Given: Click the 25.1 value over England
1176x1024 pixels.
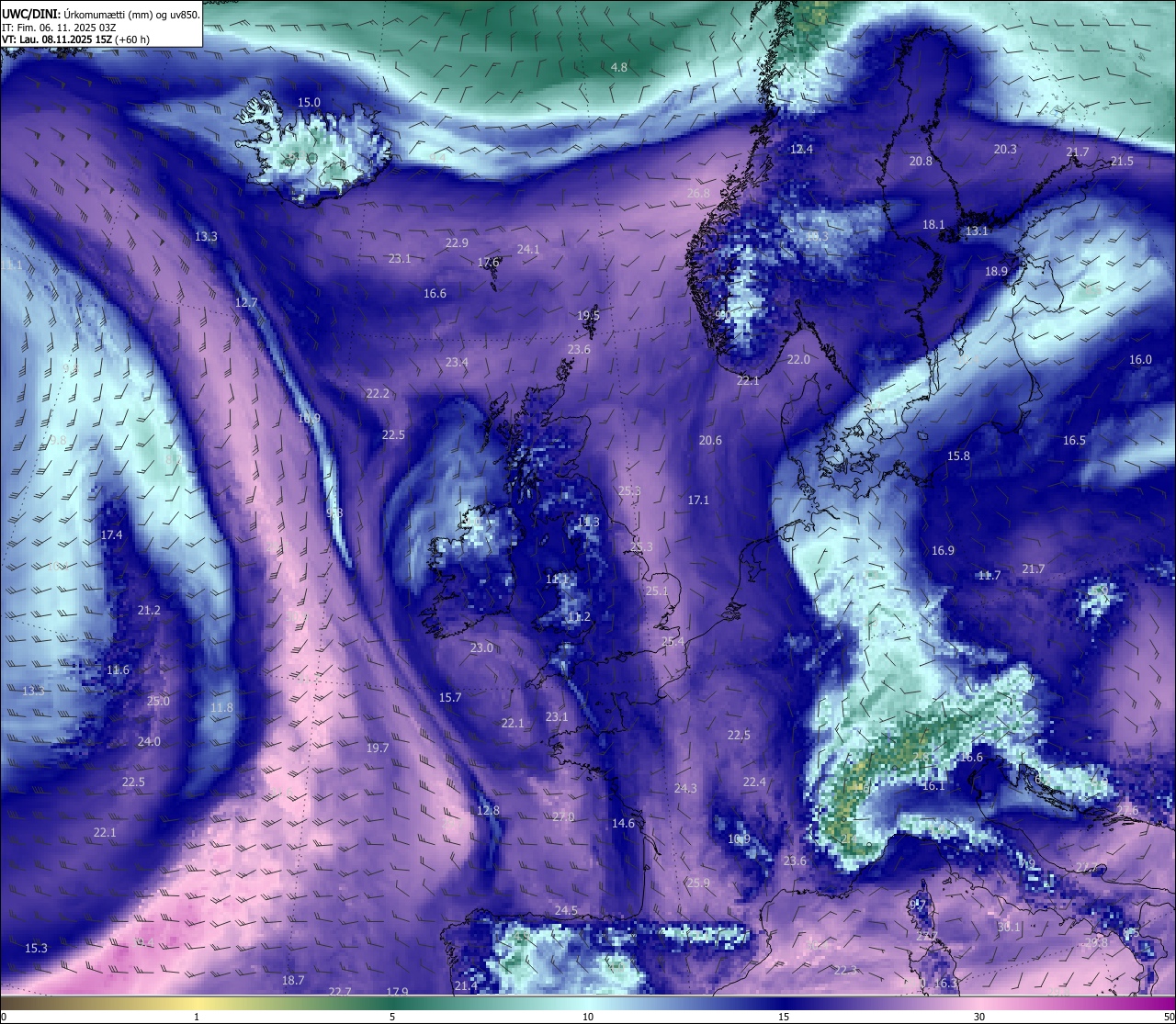Looking at the screenshot, I should [x=657, y=591].
